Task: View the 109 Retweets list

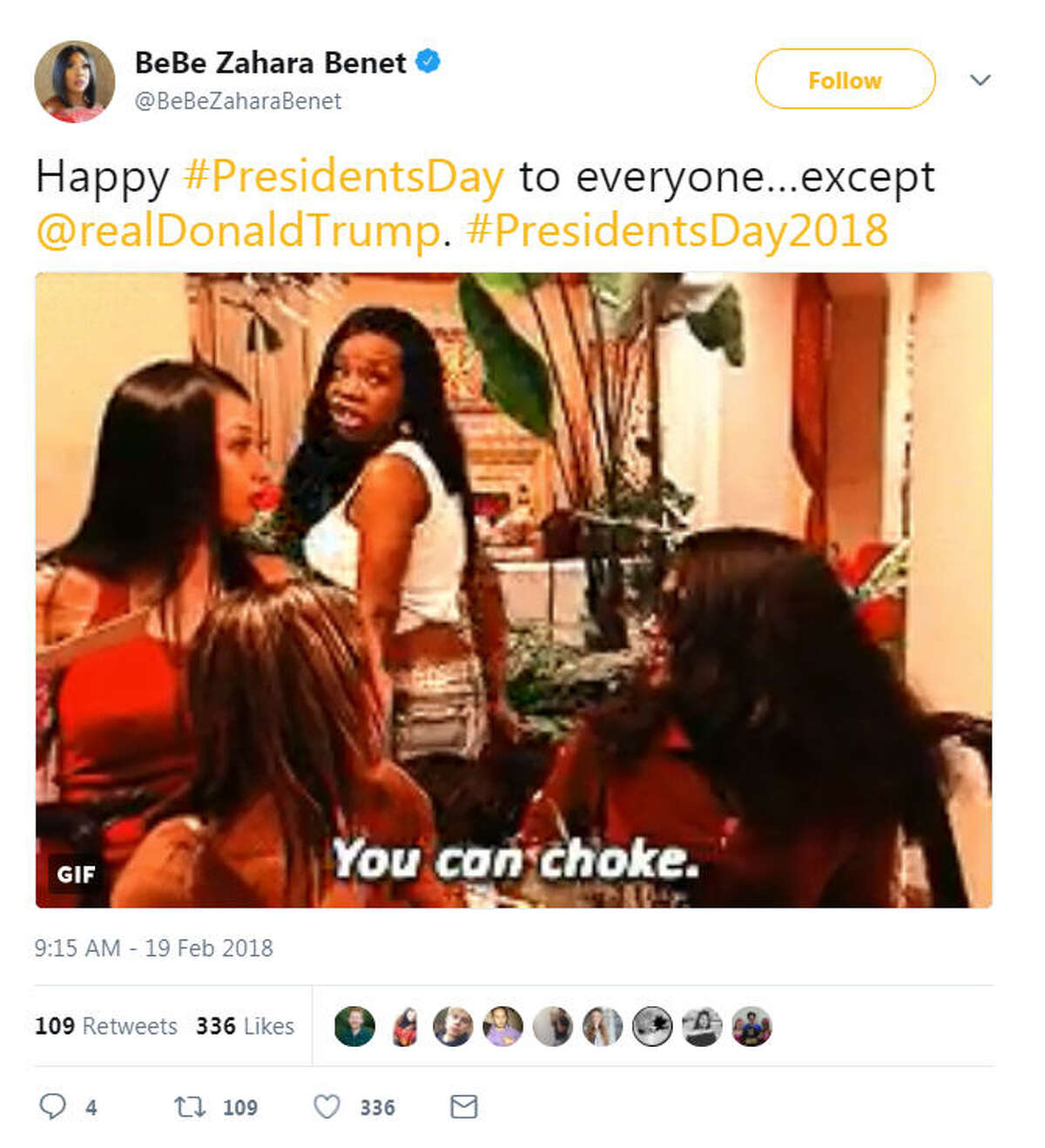Action: coord(106,1026)
